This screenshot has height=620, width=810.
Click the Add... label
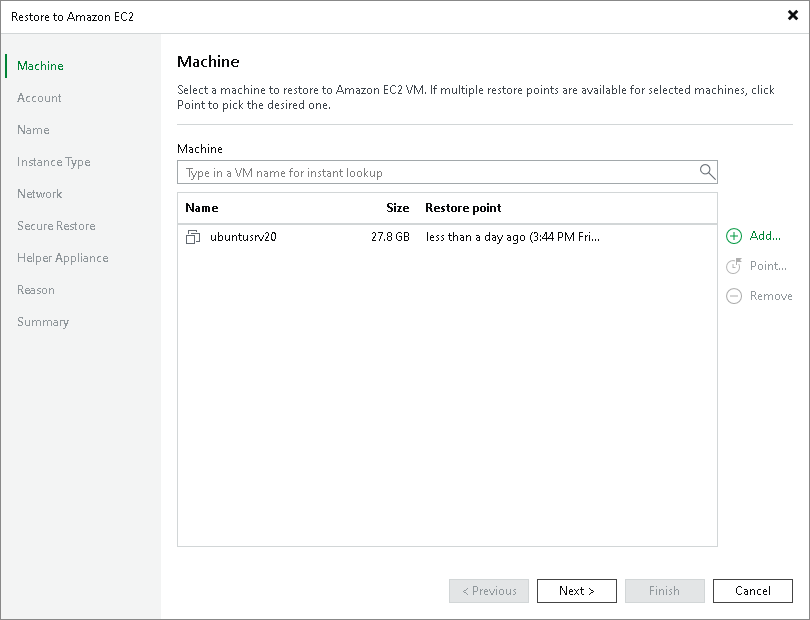pos(765,236)
